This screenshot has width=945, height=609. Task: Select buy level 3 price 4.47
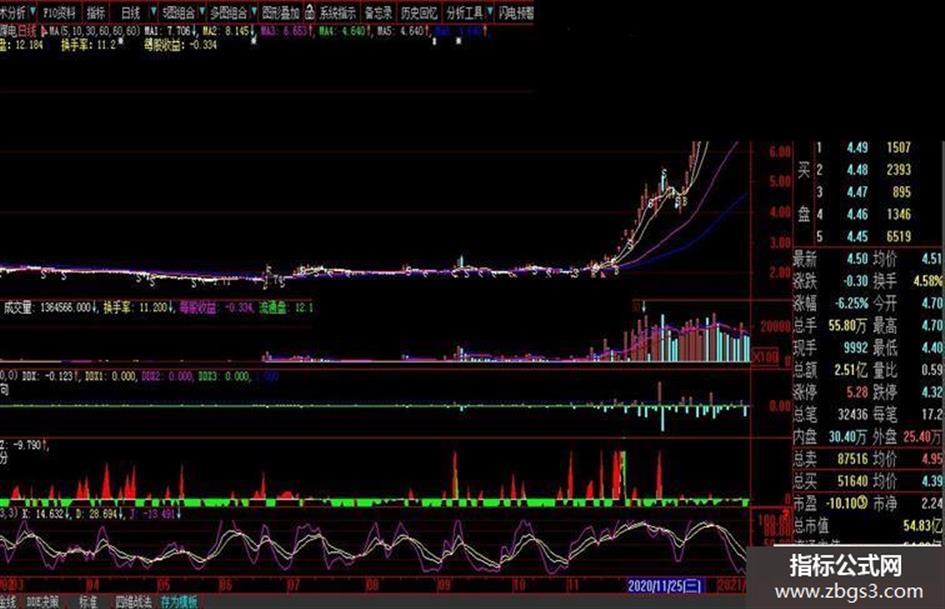[857, 192]
